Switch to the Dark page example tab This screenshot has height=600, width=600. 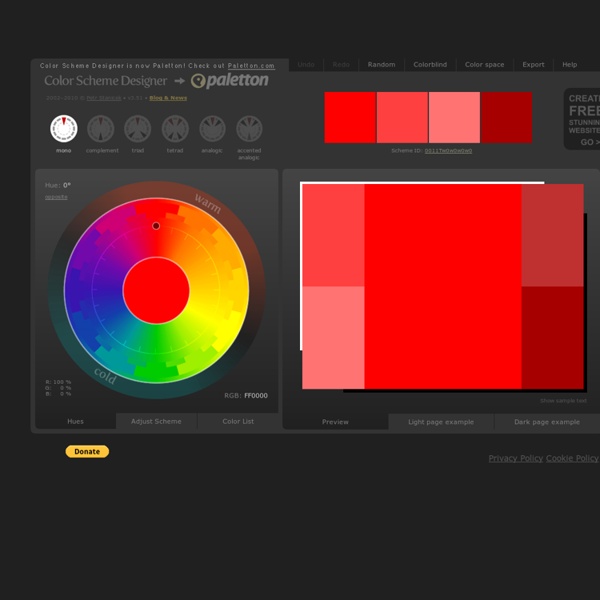[547, 422]
